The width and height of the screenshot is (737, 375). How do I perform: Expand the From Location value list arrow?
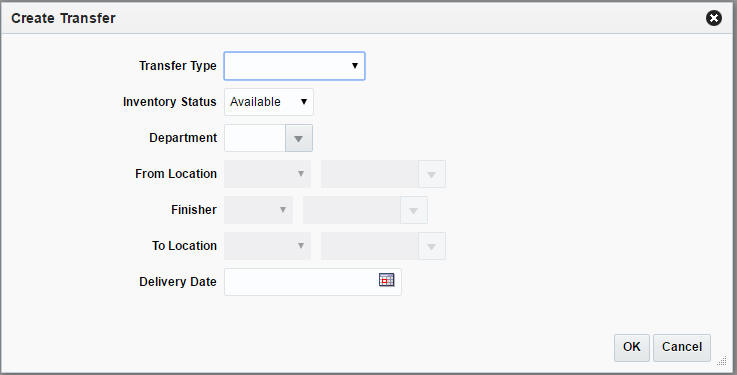tap(431, 174)
